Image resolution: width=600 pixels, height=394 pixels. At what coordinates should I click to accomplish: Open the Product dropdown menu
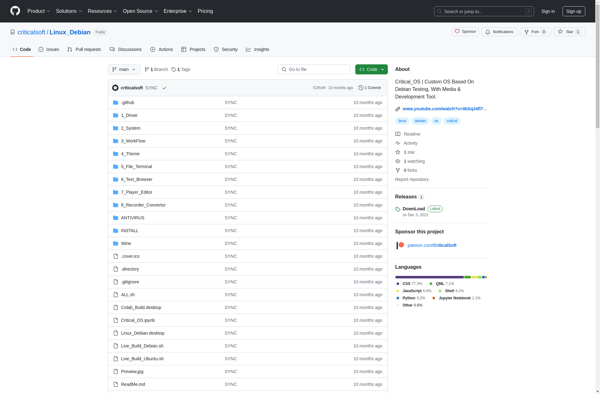[39, 11]
